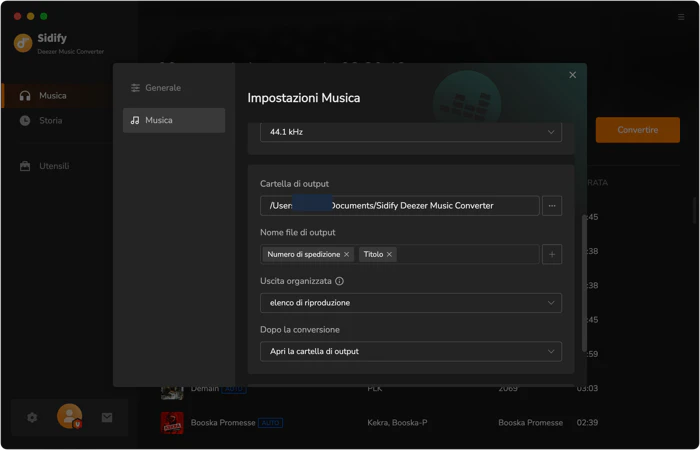Open settings via the gear icon
The image size is (700, 450).
click(32, 418)
